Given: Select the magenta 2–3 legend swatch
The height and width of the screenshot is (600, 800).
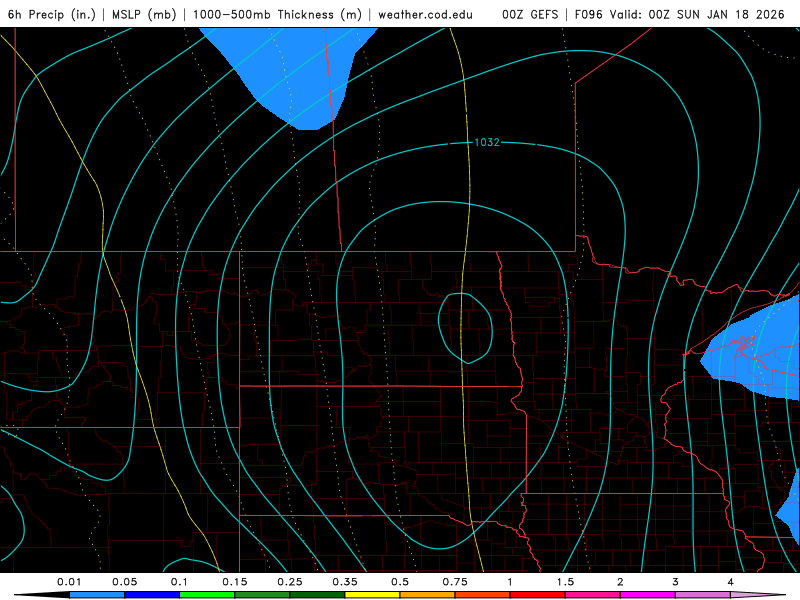Looking at the screenshot, I should [648, 595].
